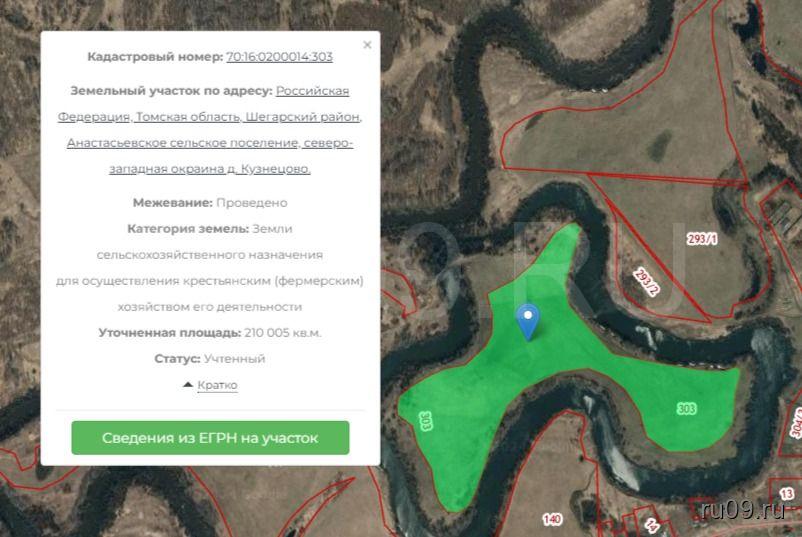Image resolution: width=802 pixels, height=537 pixels.
Task: Click Анастасьевское сельское поселение address line
Action: pyautogui.click(x=210, y=143)
